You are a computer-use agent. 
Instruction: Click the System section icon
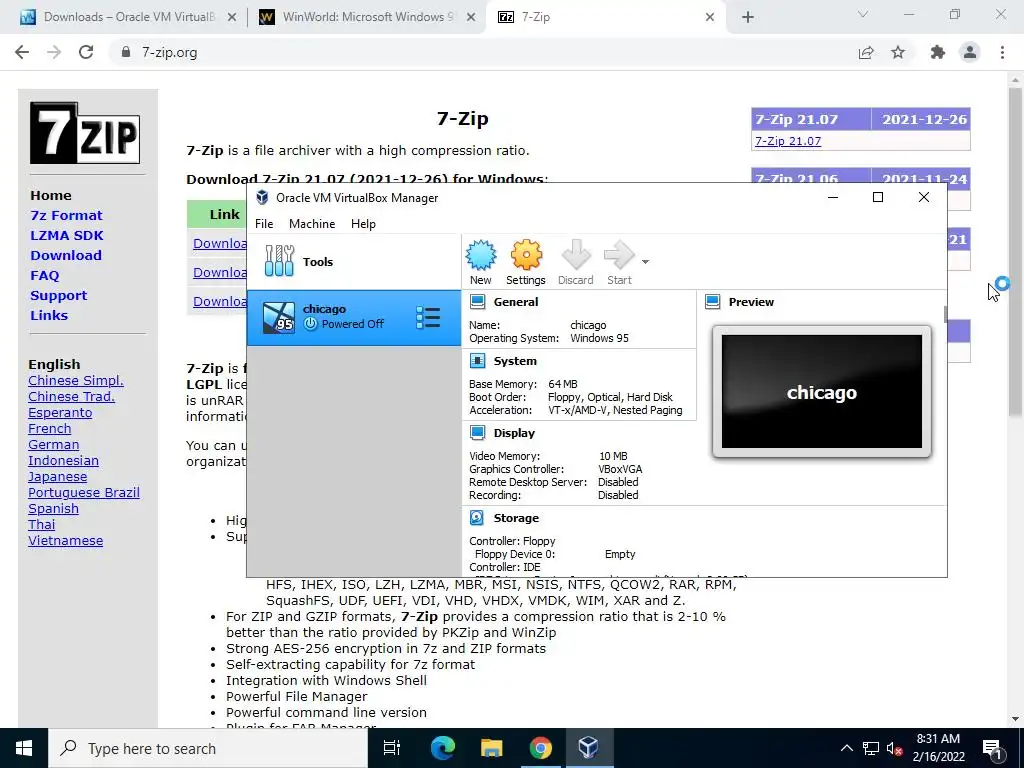coord(477,360)
